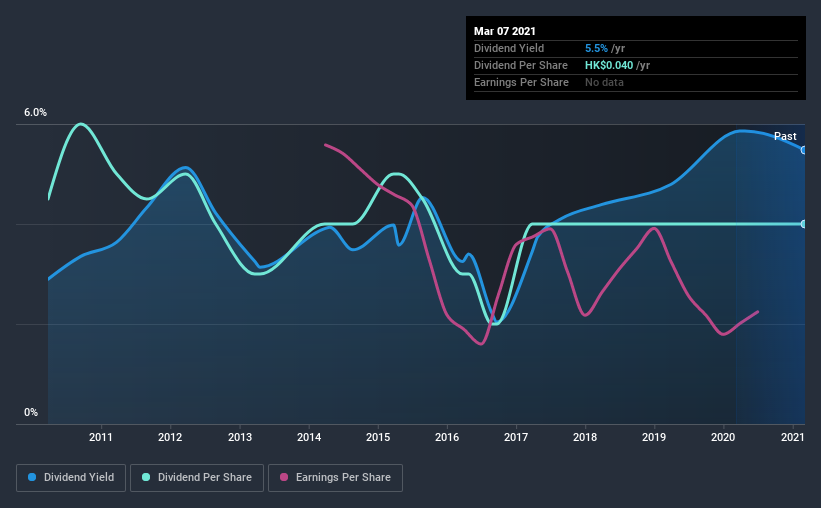Select the 2020 label on the time axis
The image size is (821, 508).
pyautogui.click(x=723, y=437)
